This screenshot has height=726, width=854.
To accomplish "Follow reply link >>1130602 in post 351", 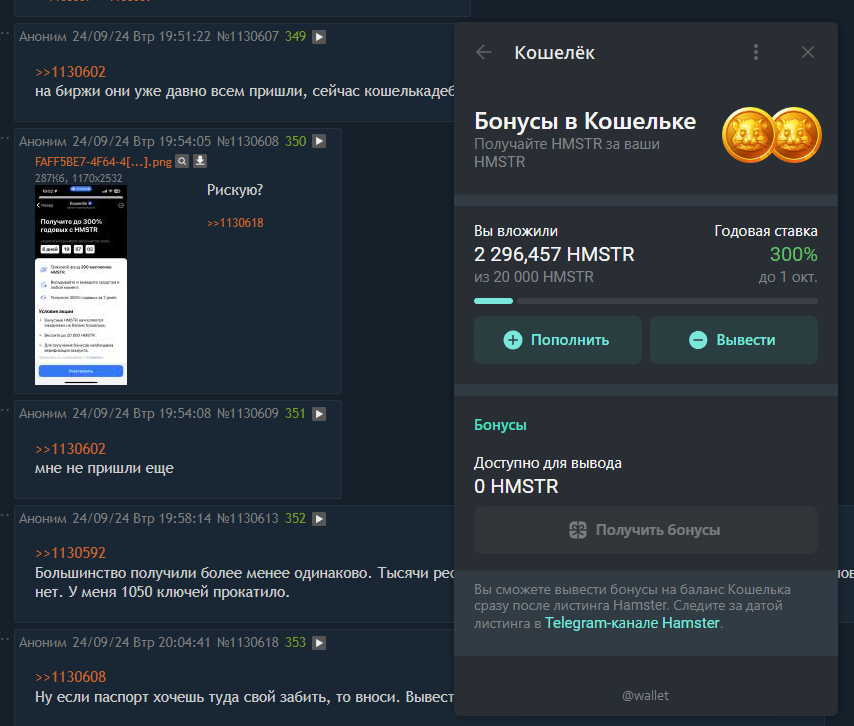I will tap(70, 449).
